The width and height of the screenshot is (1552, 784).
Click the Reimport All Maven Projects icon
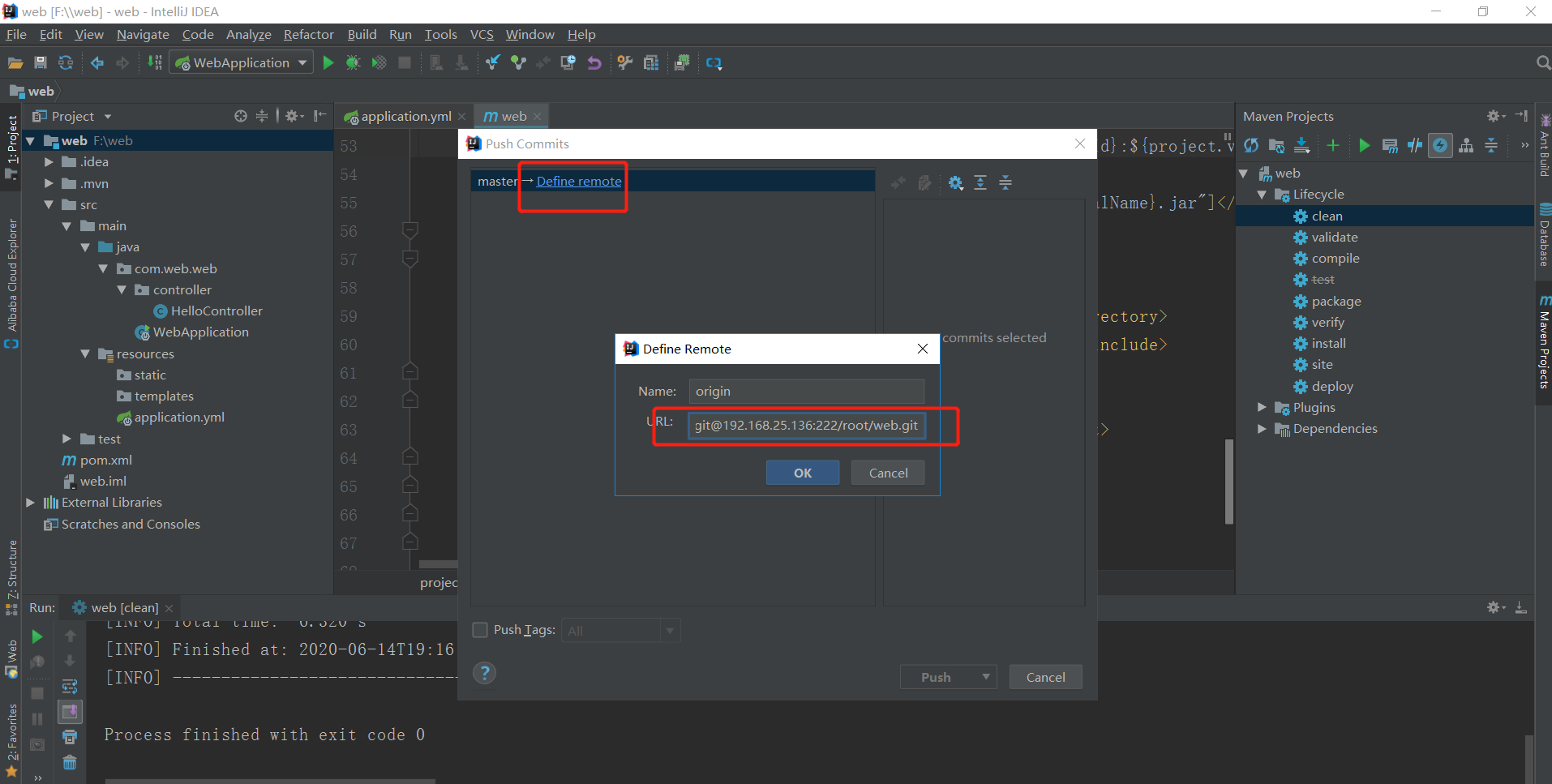pos(1251,145)
